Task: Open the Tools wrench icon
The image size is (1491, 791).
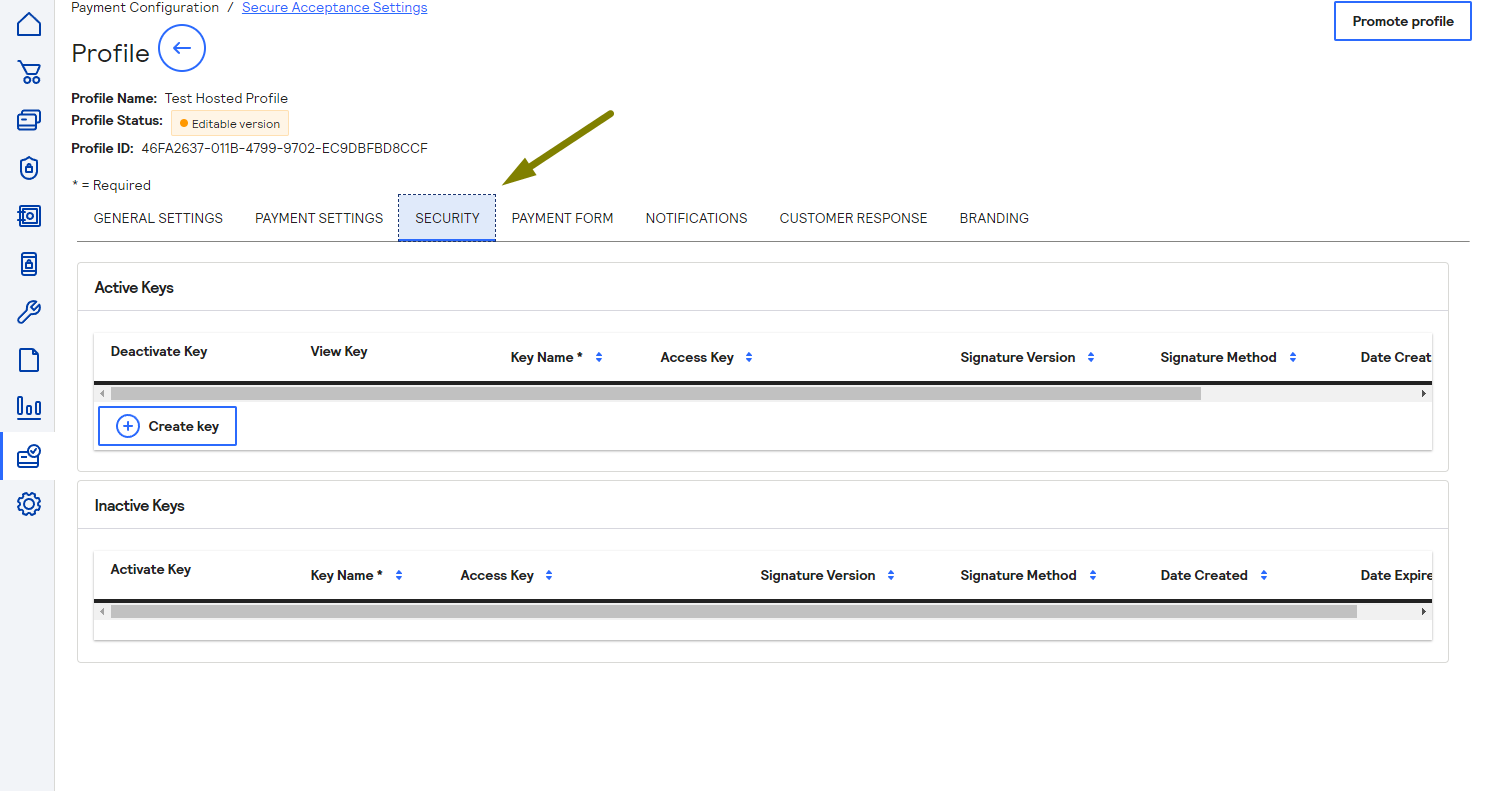Action: pyautogui.click(x=29, y=311)
